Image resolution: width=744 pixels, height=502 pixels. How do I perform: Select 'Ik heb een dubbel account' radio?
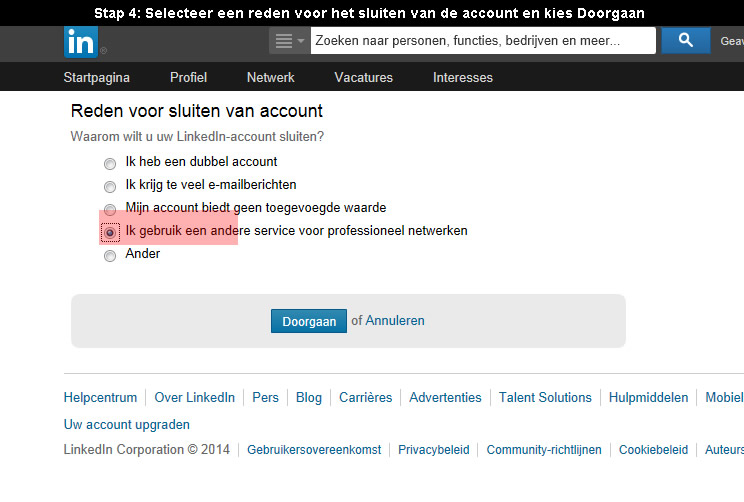pyautogui.click(x=110, y=164)
